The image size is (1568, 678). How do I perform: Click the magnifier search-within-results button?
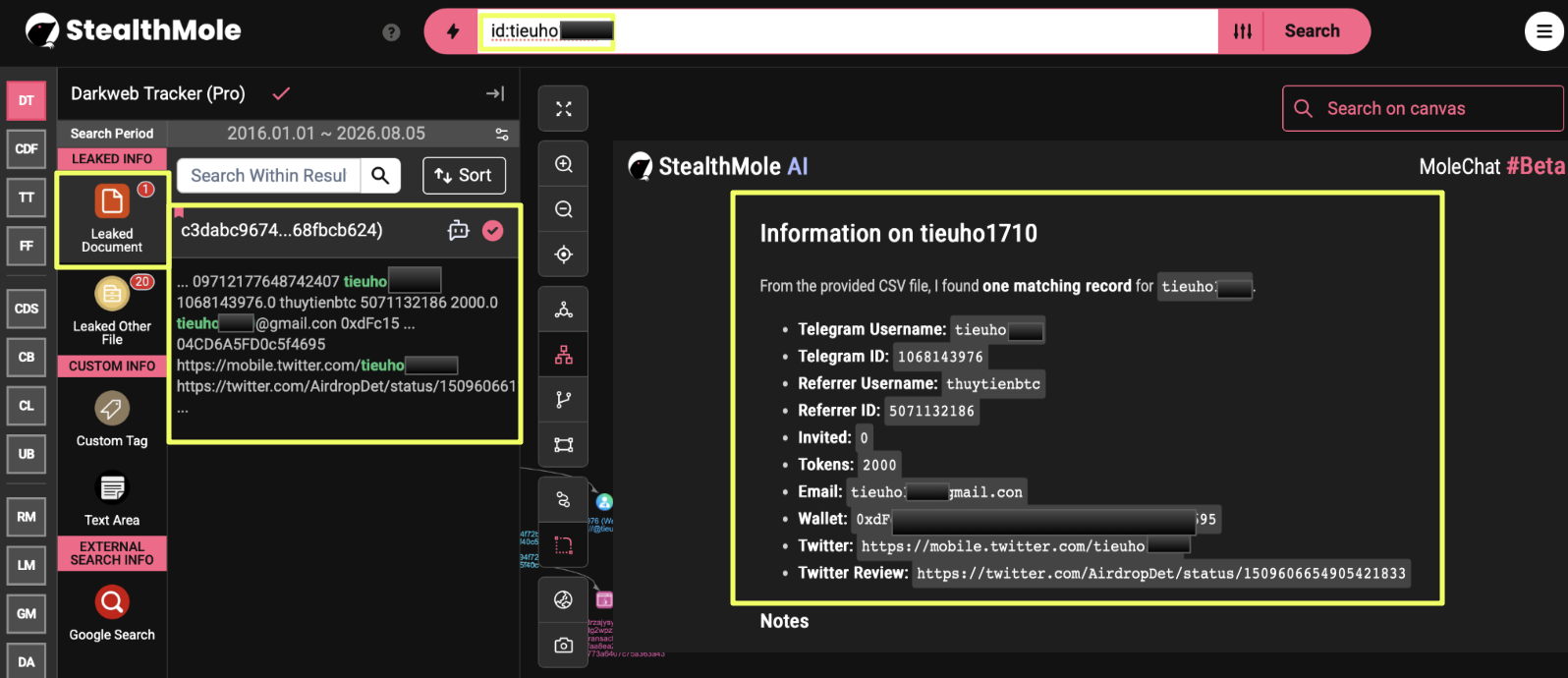coord(380,176)
